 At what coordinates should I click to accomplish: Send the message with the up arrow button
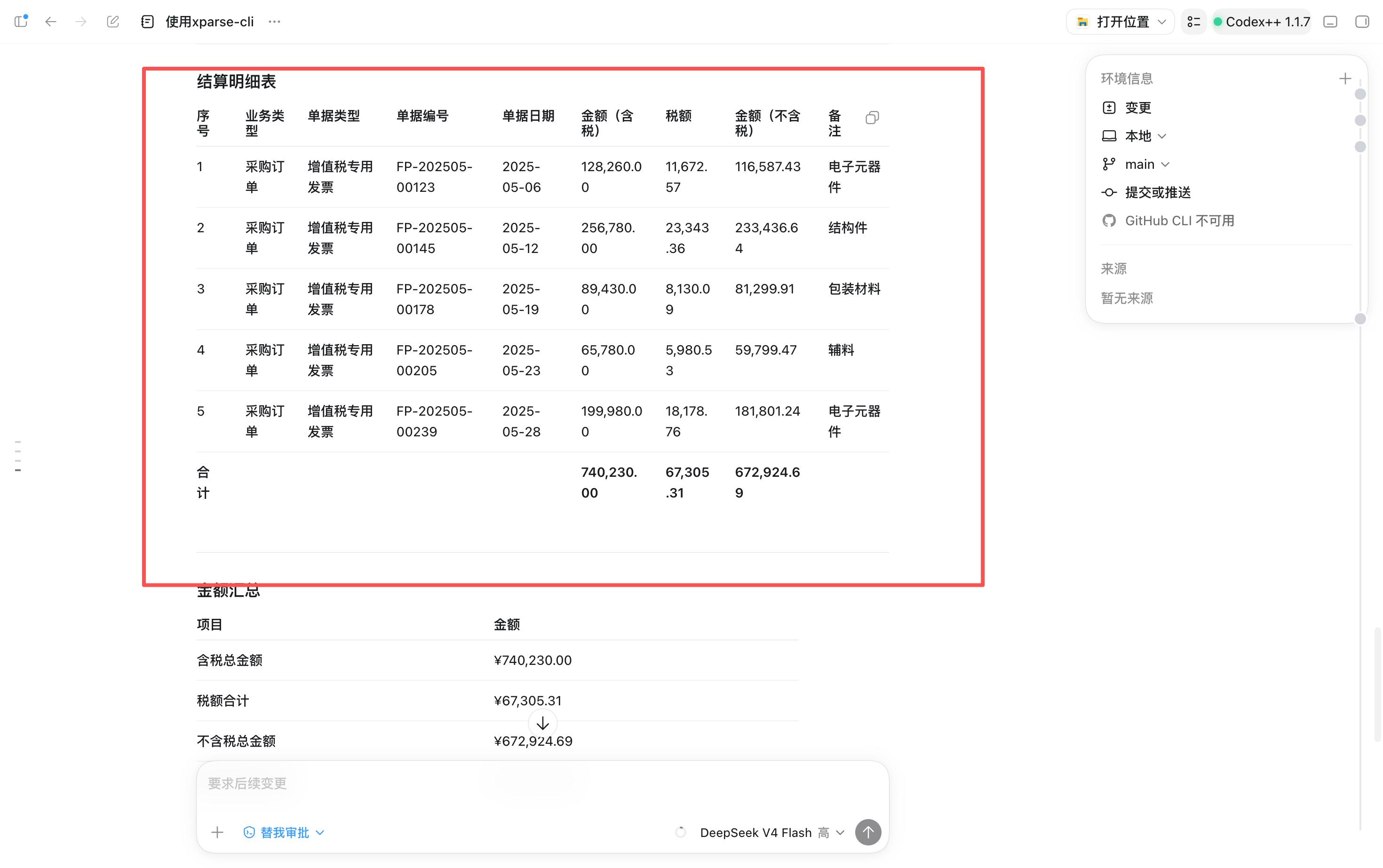[868, 832]
